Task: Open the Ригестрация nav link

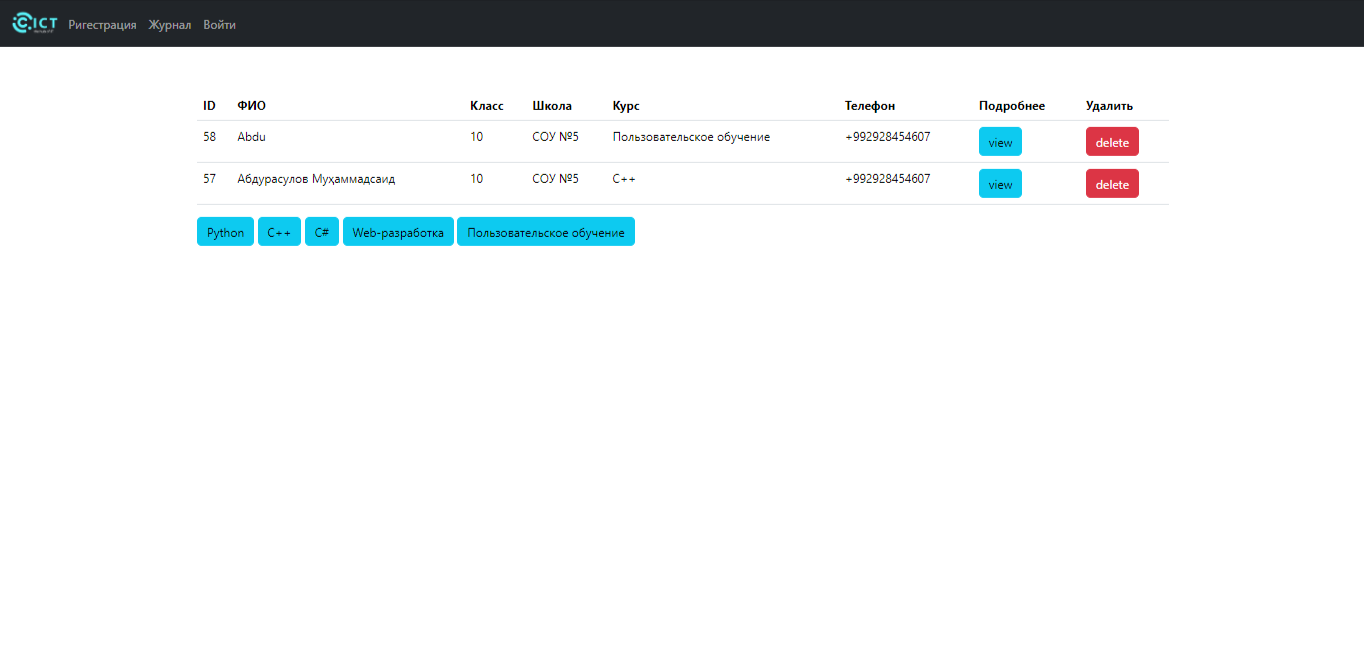Action: coord(102,25)
